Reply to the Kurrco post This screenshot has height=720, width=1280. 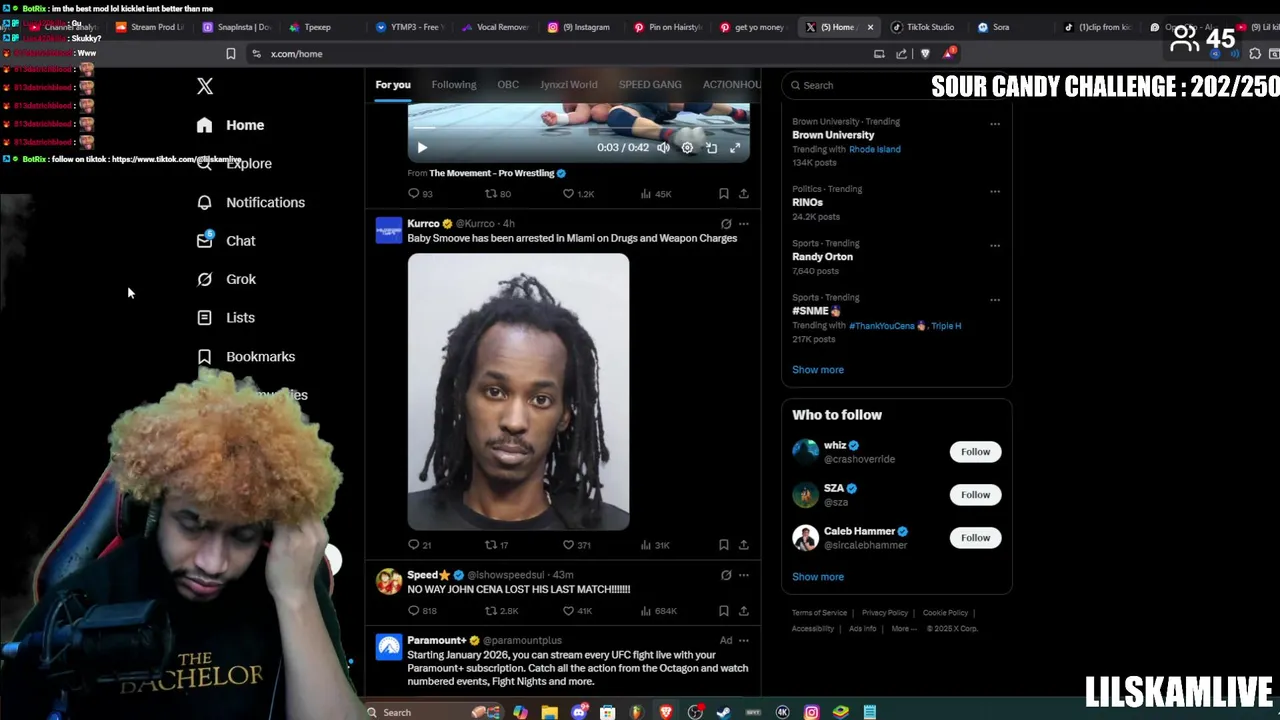420,545
